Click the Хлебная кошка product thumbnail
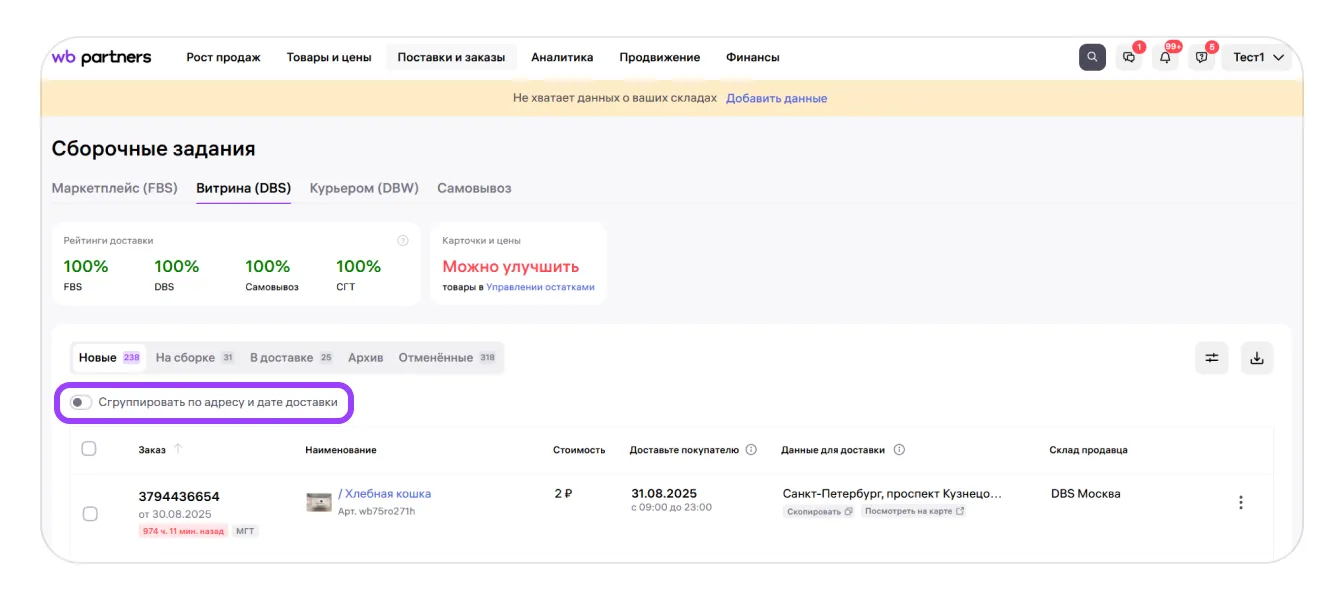This screenshot has height=600, width=1344. tap(319, 502)
